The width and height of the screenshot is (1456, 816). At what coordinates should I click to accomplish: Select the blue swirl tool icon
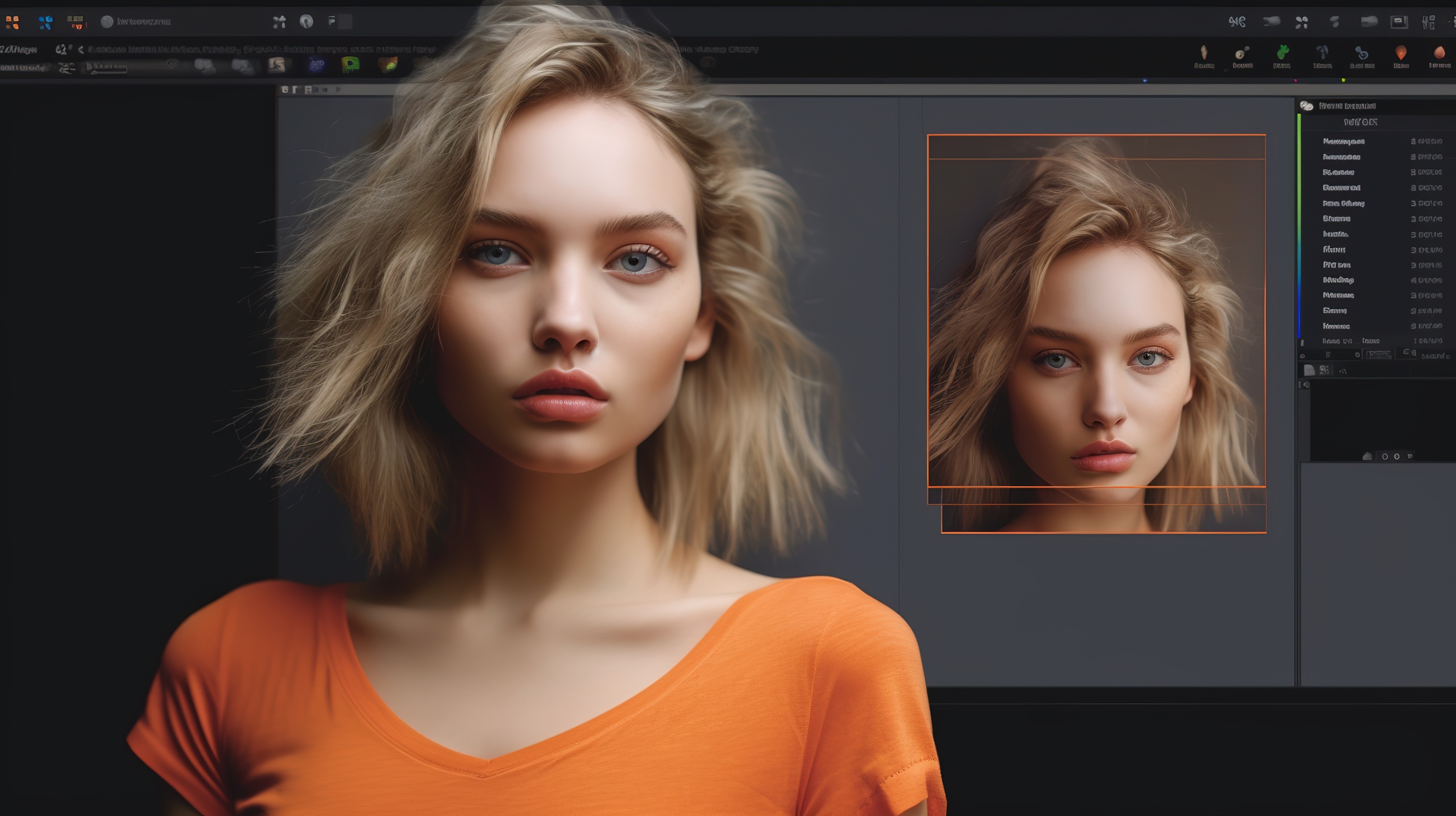(1362, 53)
